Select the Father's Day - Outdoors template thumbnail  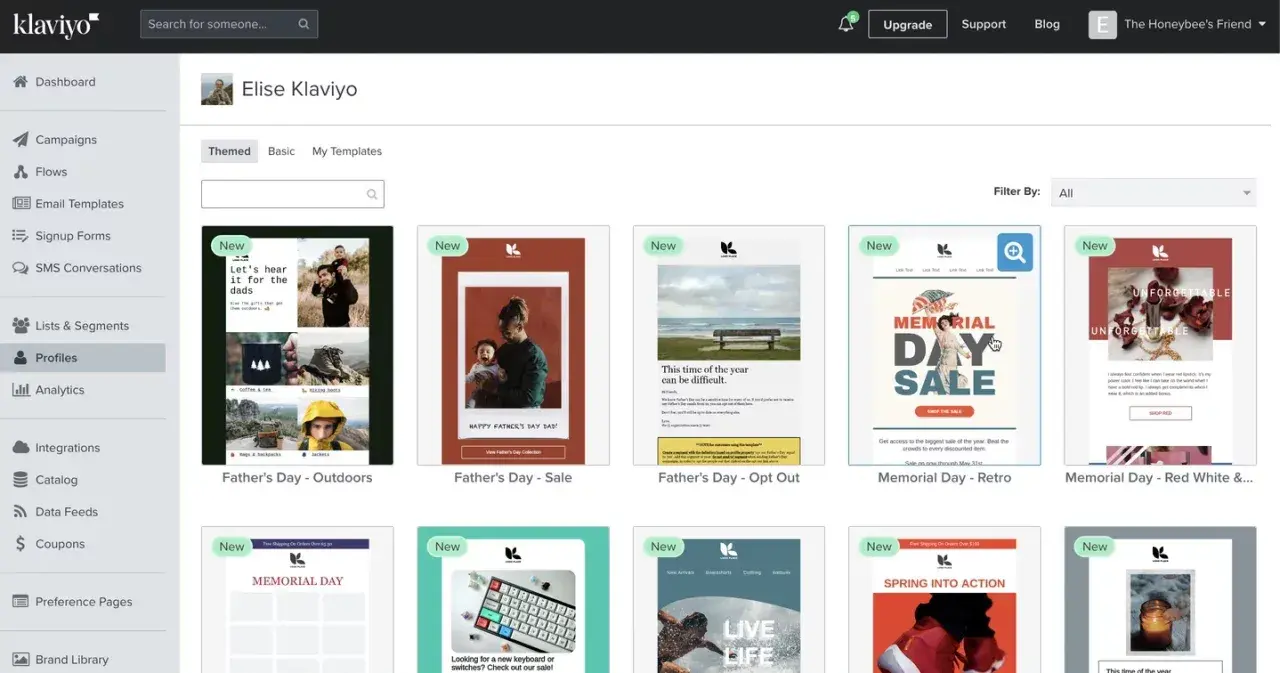(297, 345)
